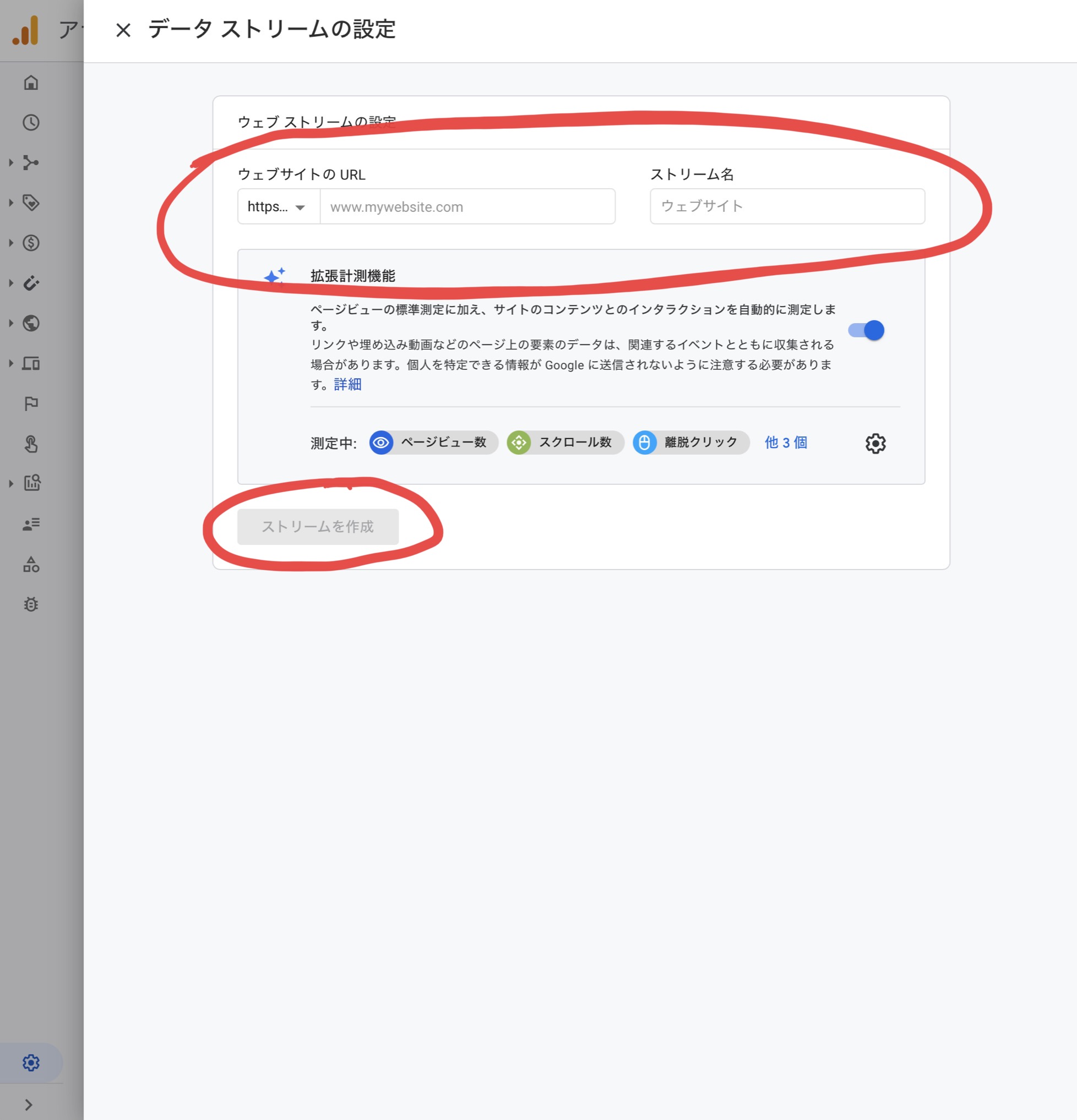Open the 詳細 link
This screenshot has width=1077, height=1120.
[347, 385]
